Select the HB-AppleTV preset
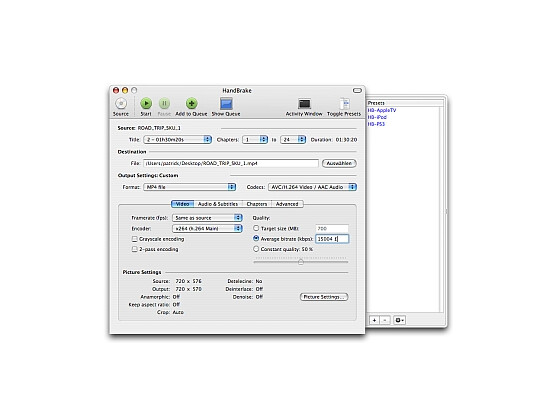 tap(382, 110)
